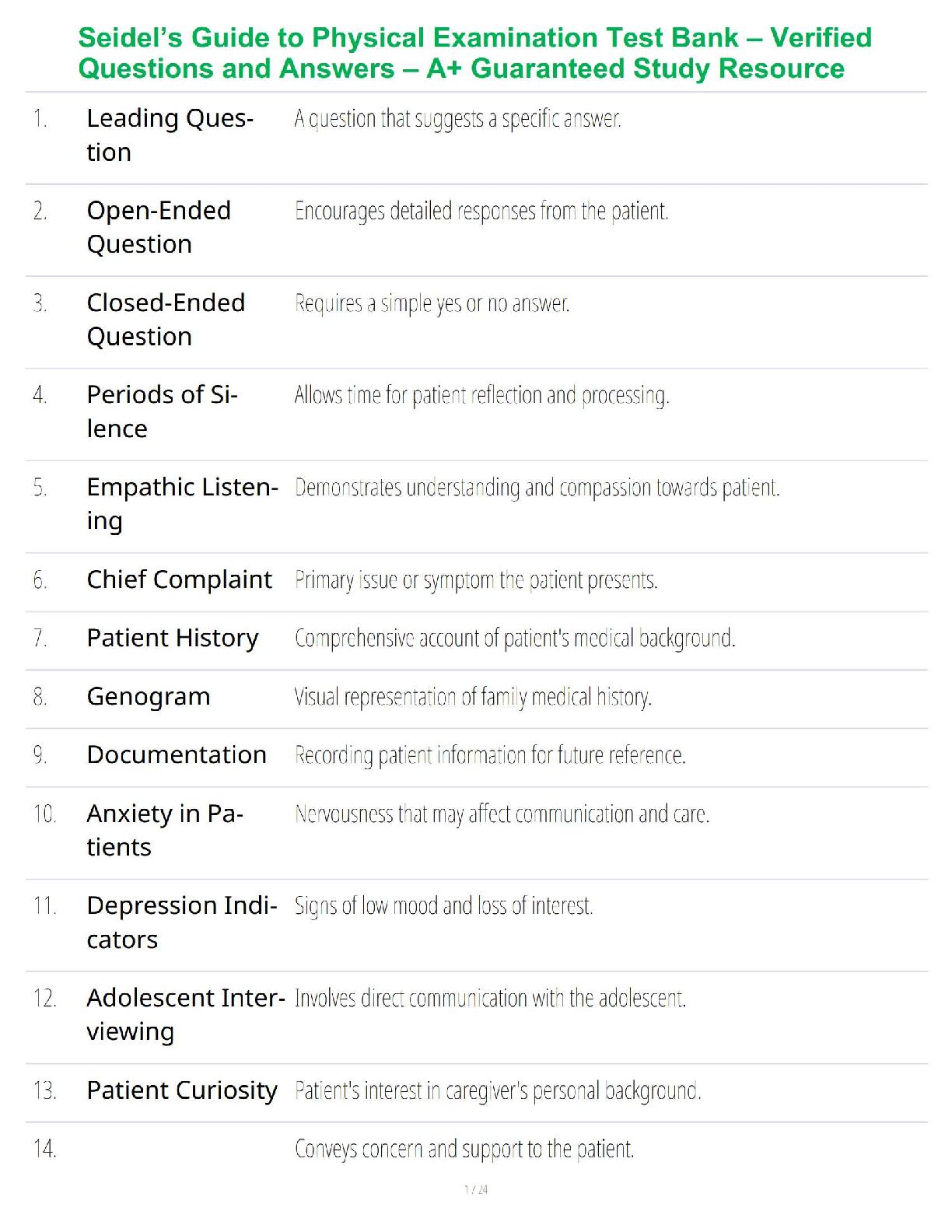Click the "Patient Curiosity" term
Image resolution: width=952 pixels, height=1232 pixels.
(x=182, y=1090)
